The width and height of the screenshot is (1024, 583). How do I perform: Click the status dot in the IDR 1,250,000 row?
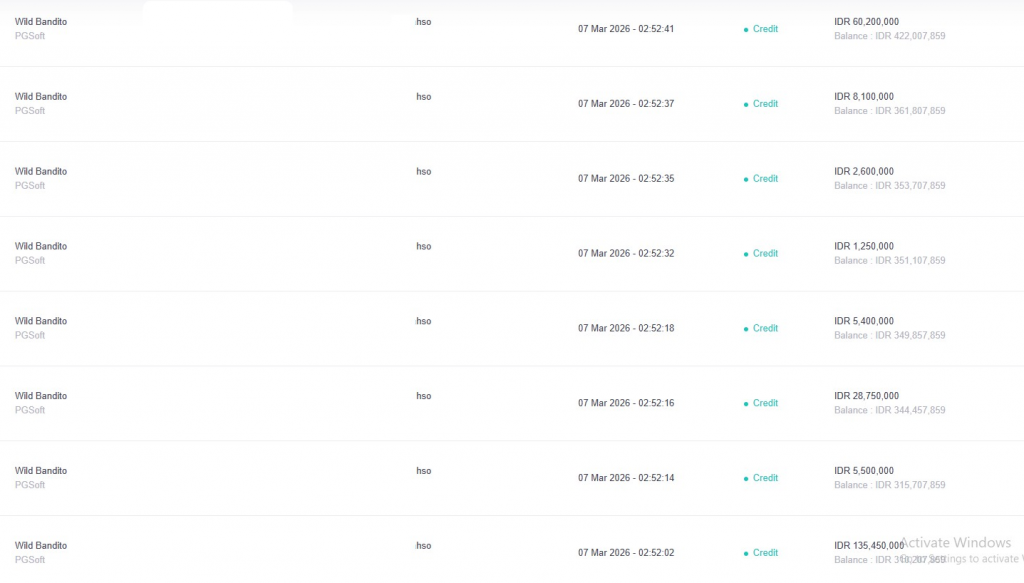pos(746,254)
